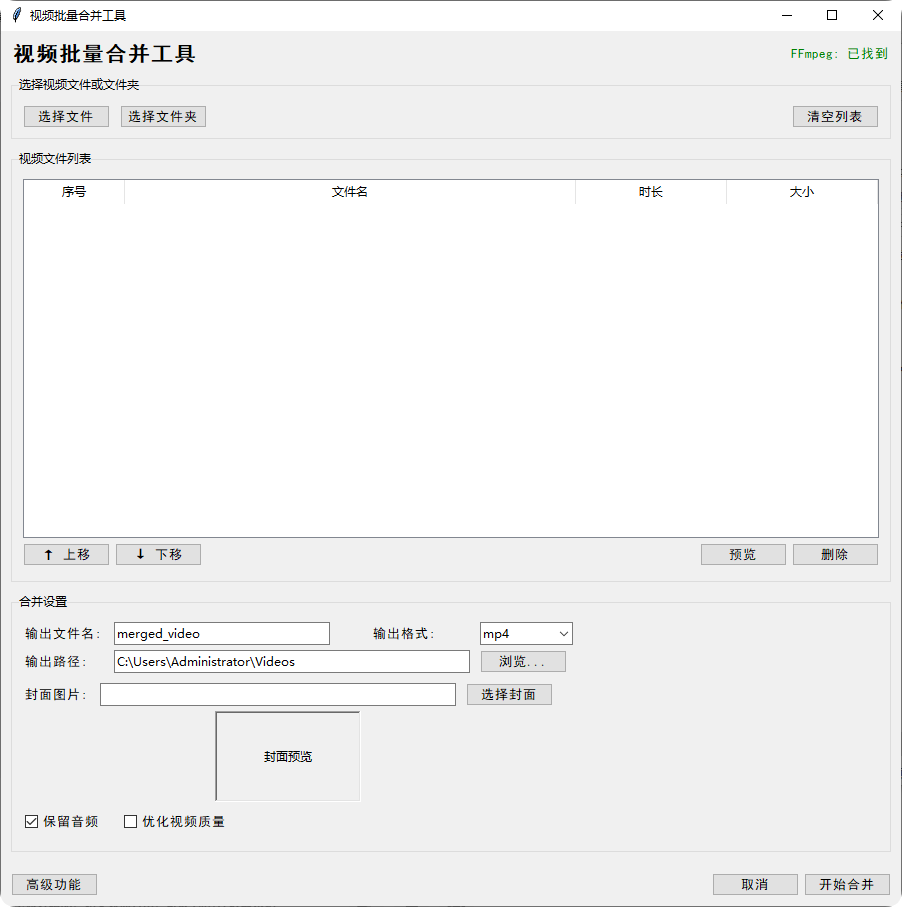
Task: Click the 选择文件 button
Action: (66, 116)
